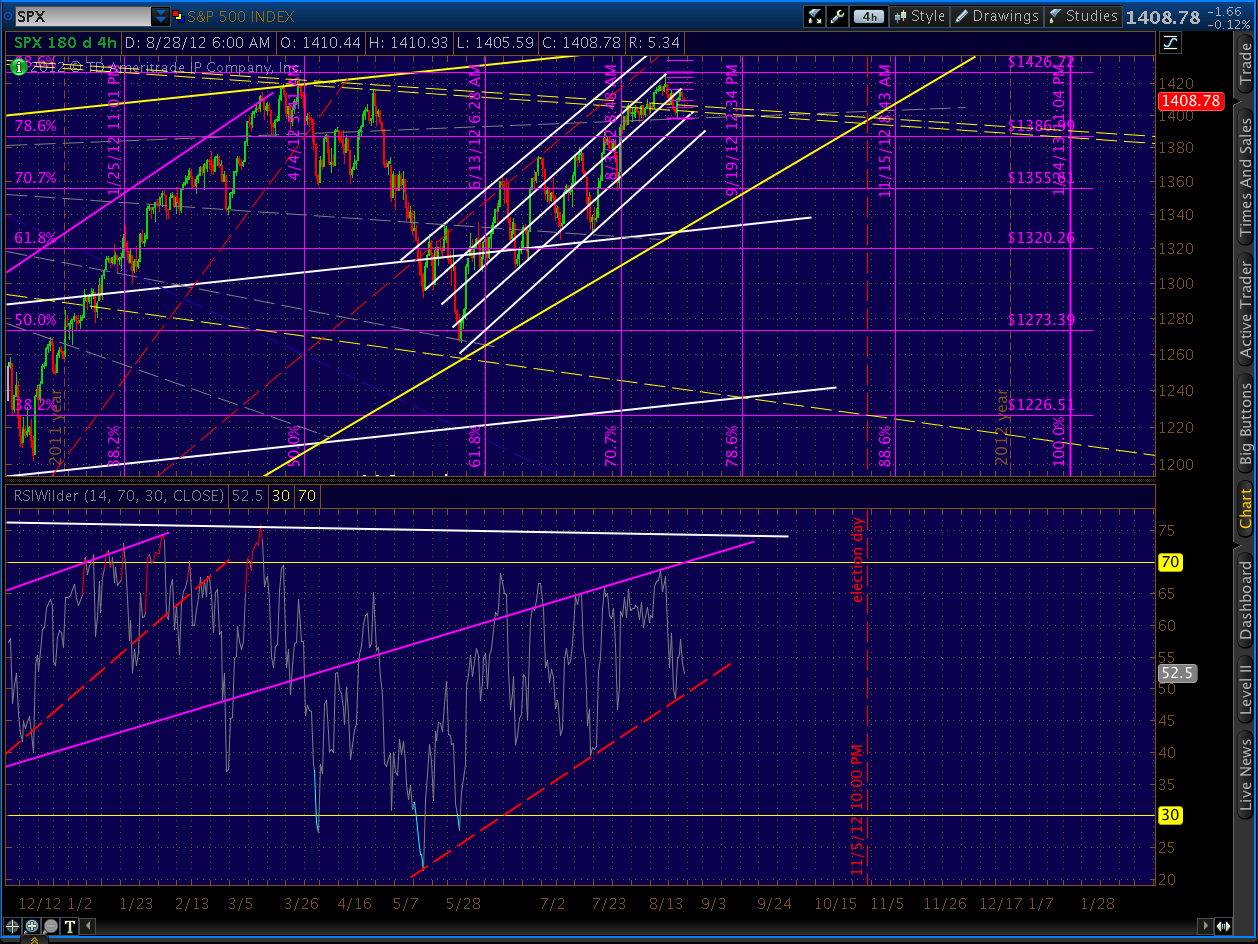Click the chart share/grid icon in toolbar
The height and width of the screenshot is (944, 1258).
(816, 16)
